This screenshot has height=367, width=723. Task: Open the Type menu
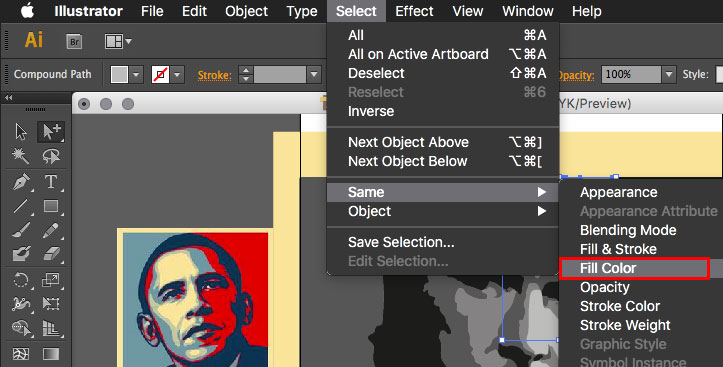[302, 11]
